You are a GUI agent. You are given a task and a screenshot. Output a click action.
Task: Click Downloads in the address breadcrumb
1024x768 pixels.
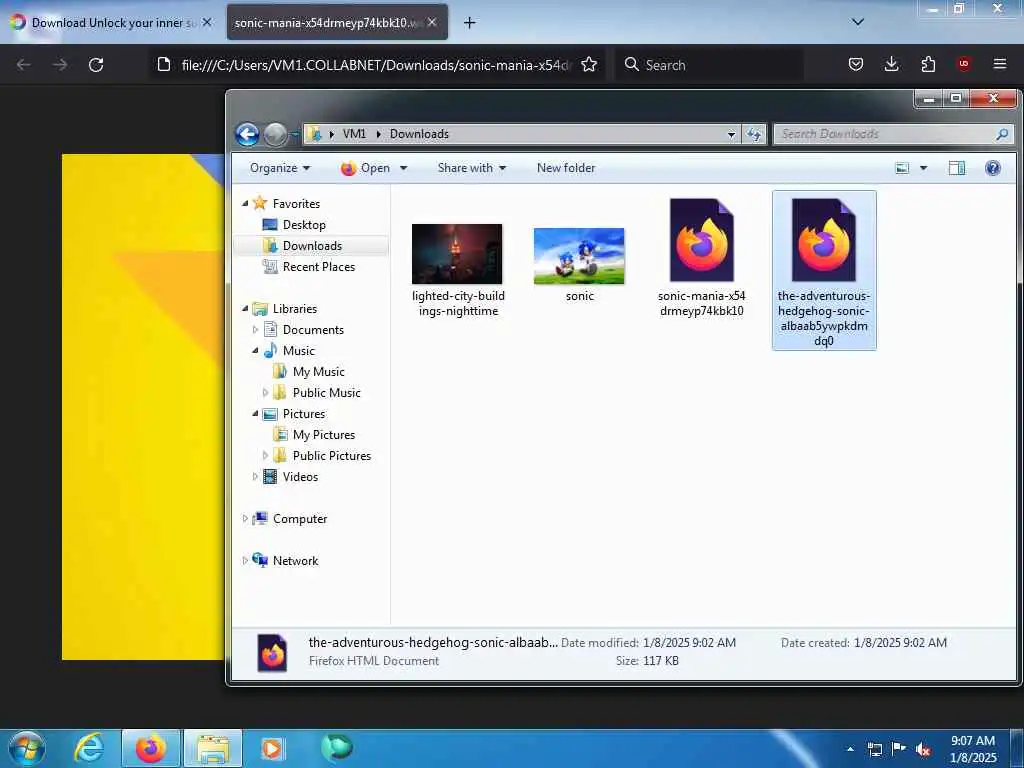(x=419, y=134)
